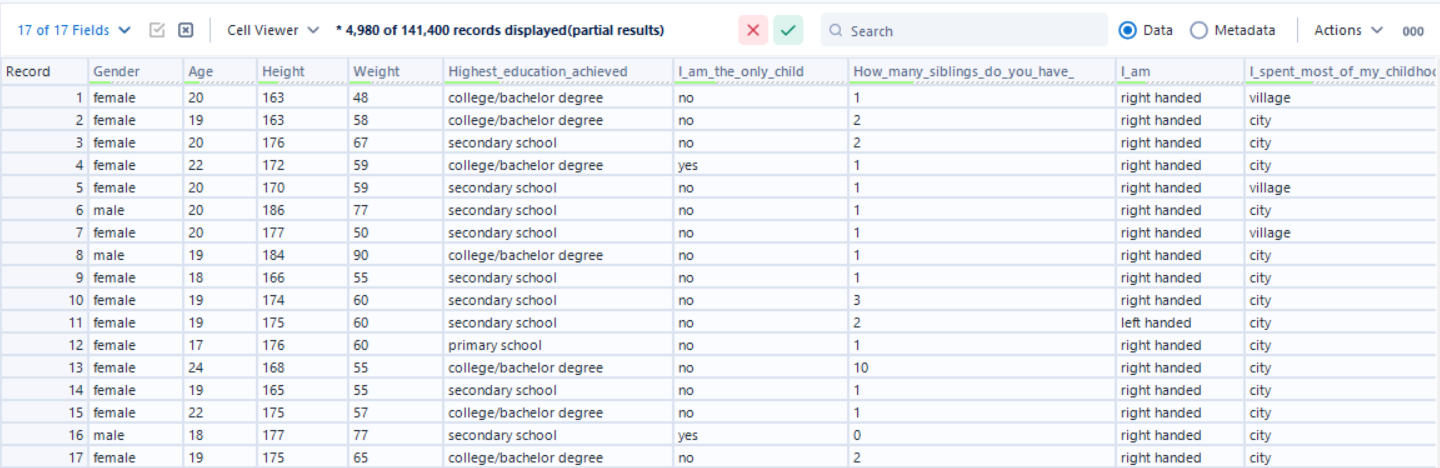Click the I_am_the_only_child column header

point(760,72)
